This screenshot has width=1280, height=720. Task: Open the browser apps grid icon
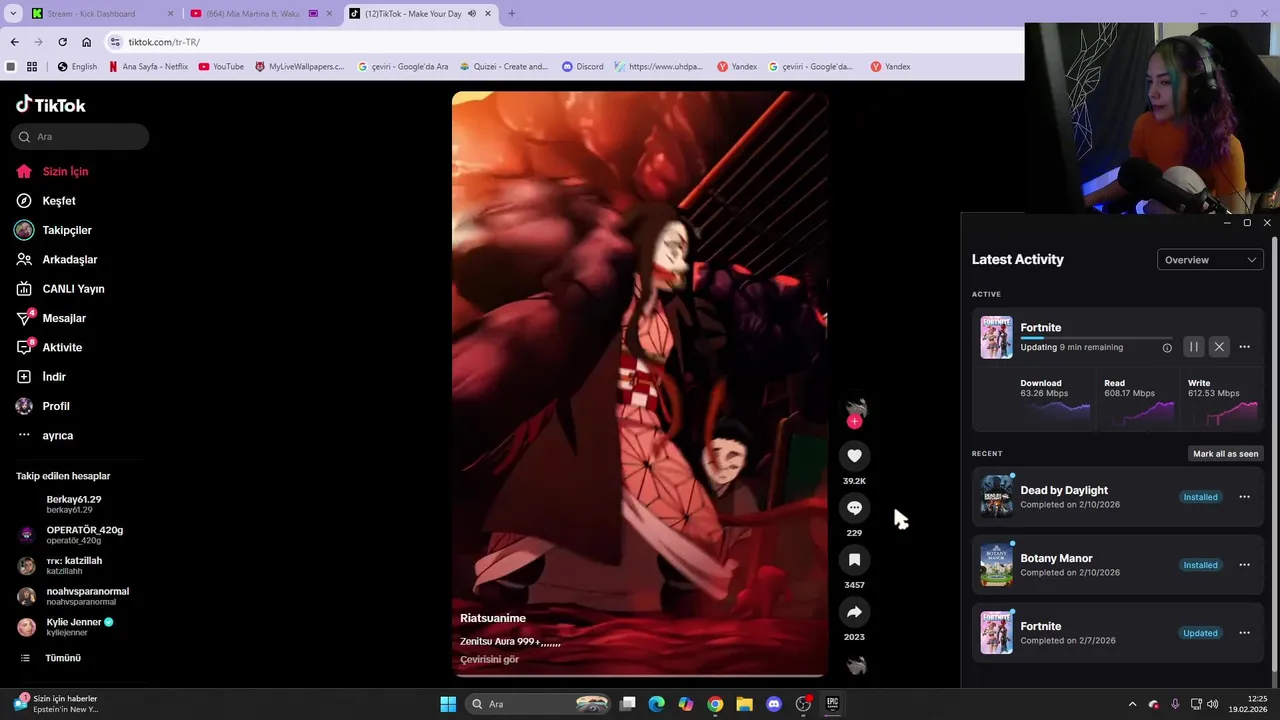32,67
